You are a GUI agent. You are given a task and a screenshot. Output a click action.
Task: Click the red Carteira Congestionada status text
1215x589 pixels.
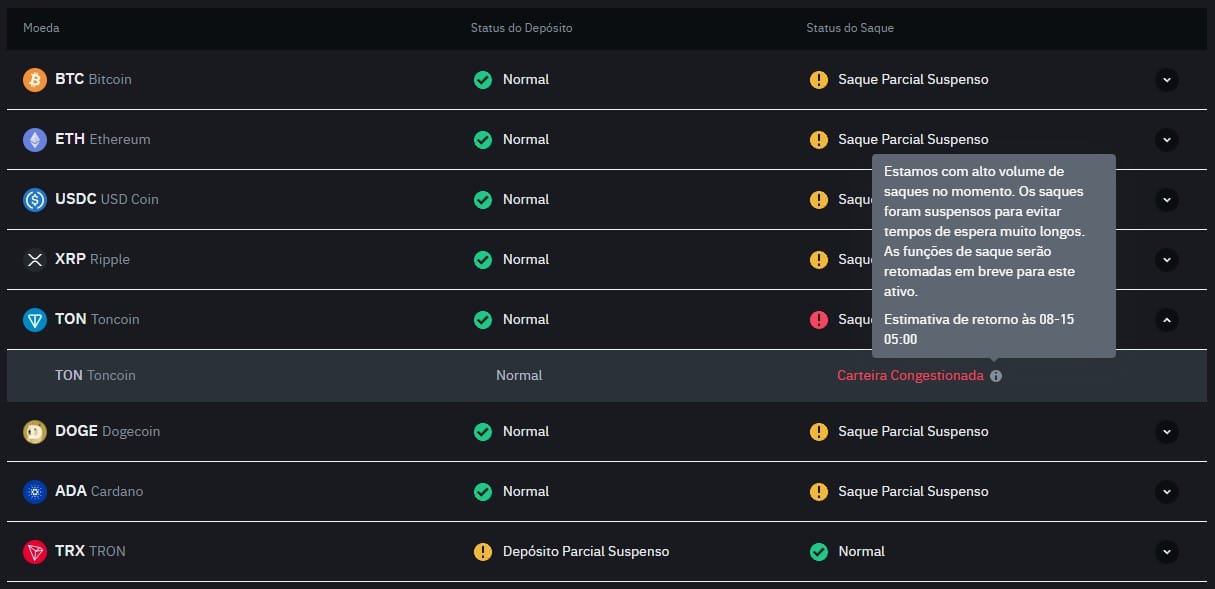(x=910, y=375)
